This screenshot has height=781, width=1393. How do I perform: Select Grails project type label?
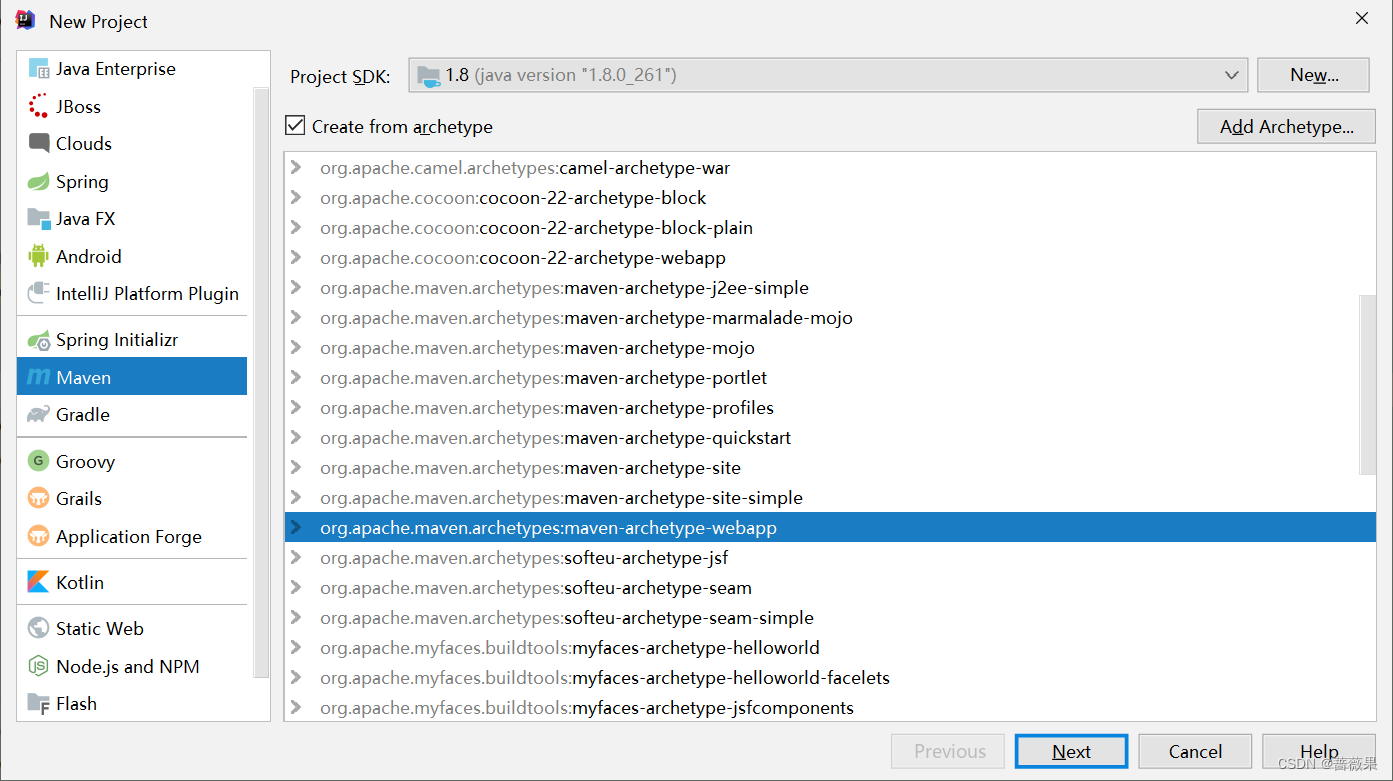(x=79, y=498)
